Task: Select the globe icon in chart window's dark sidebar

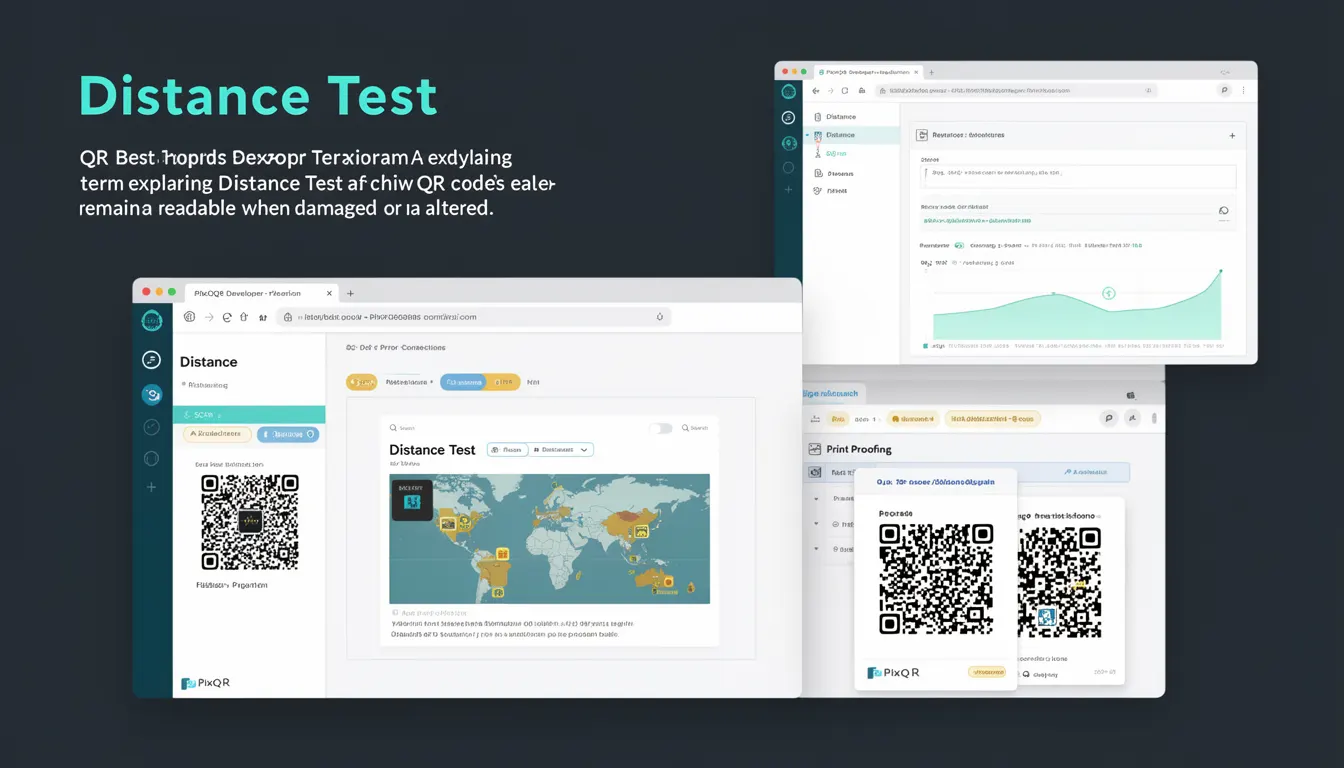Action: click(789, 143)
